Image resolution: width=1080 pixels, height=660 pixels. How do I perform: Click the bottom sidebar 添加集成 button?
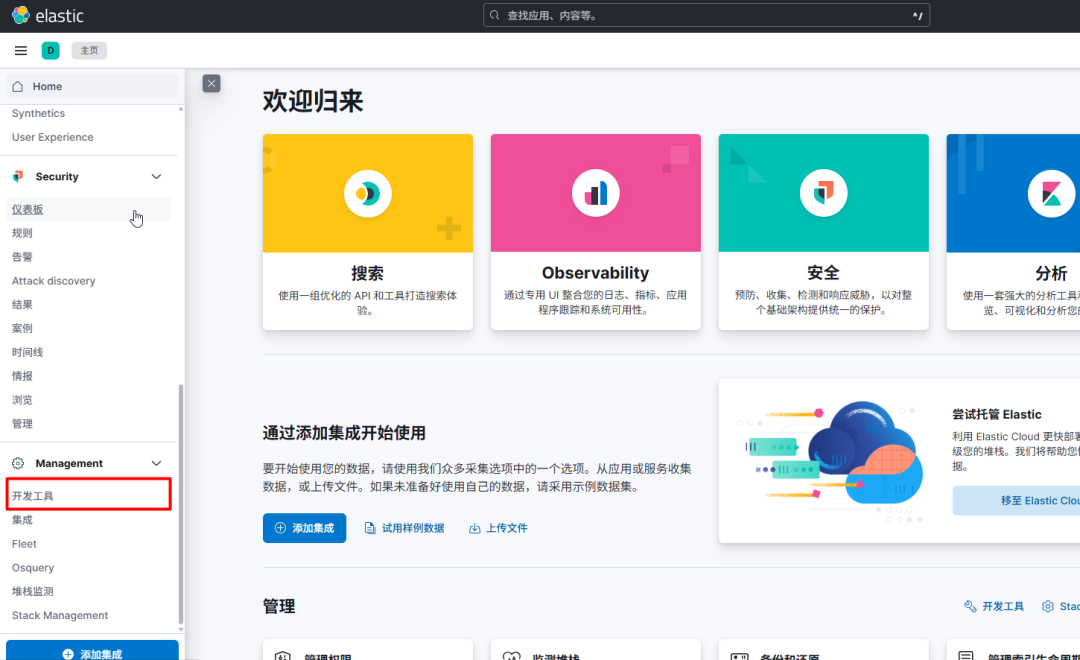[x=92, y=650]
